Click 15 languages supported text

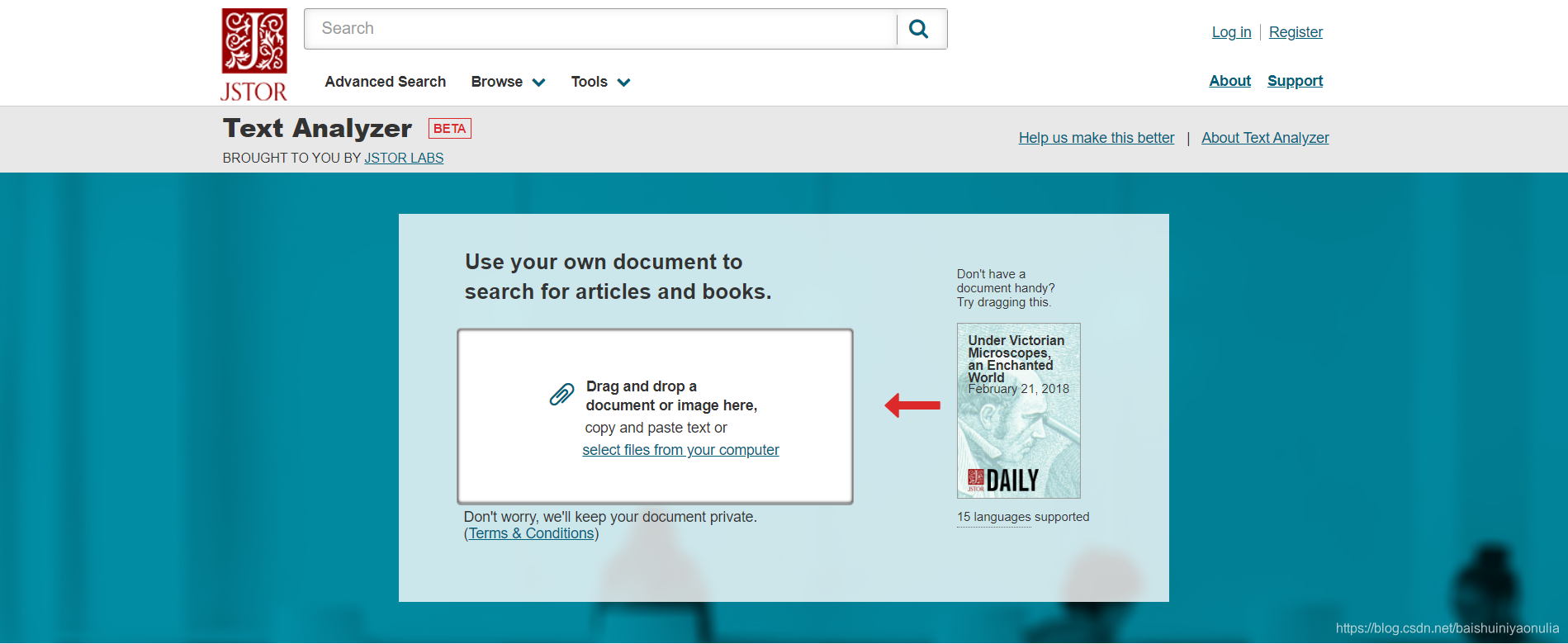(1023, 517)
